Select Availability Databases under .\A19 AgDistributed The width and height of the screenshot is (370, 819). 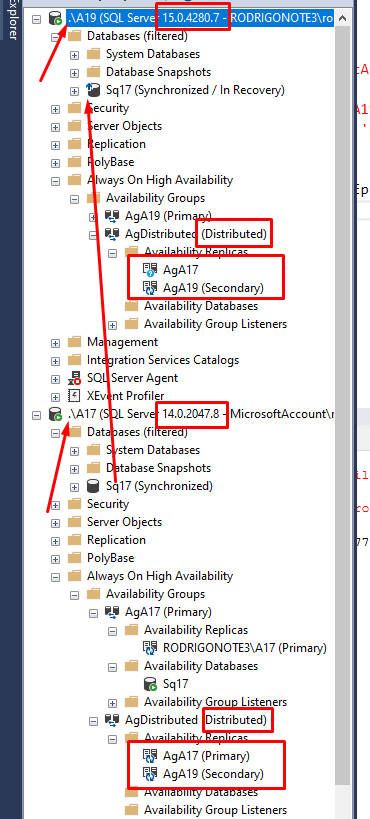click(201, 306)
